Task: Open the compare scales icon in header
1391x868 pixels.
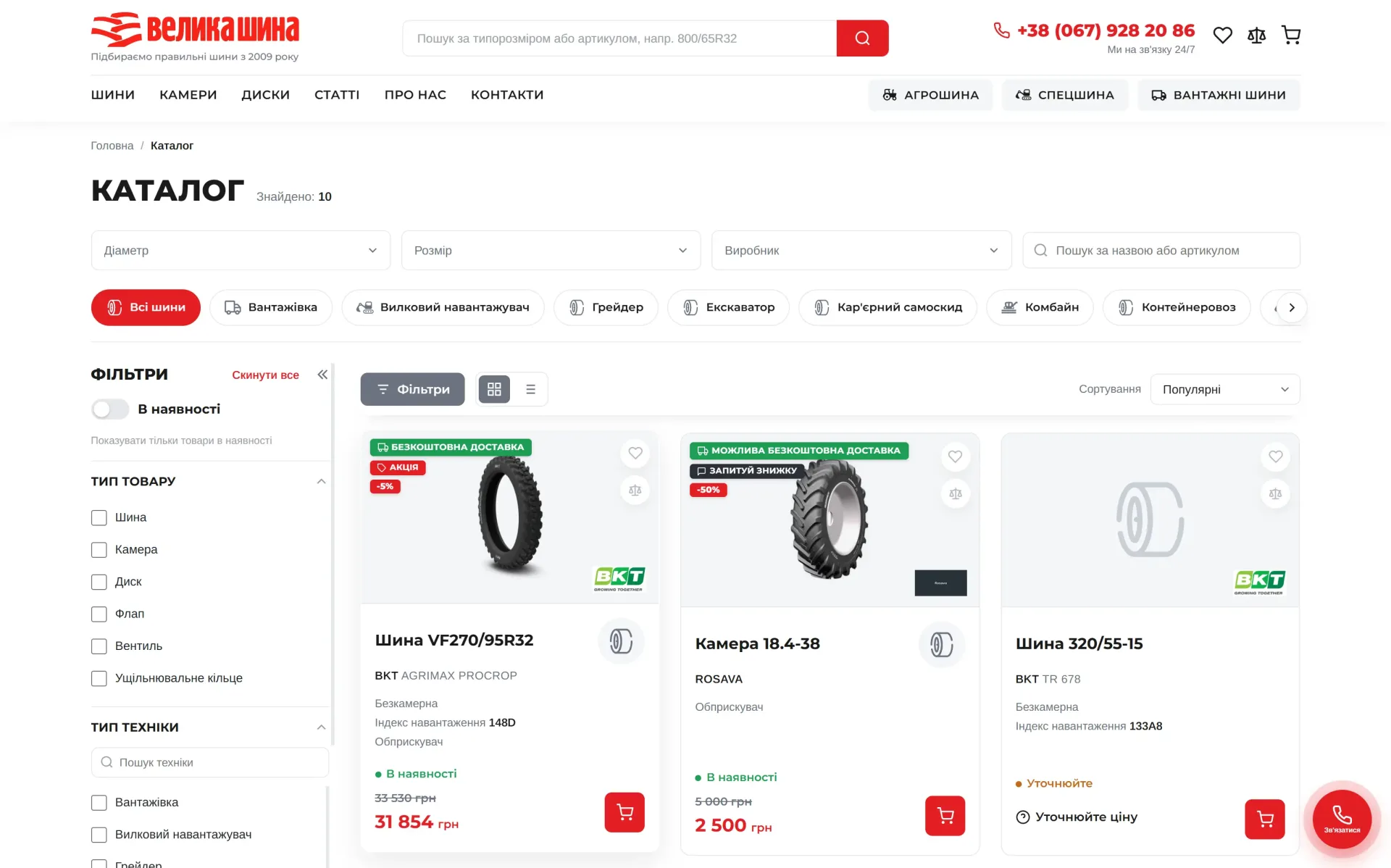Action: click(1256, 35)
